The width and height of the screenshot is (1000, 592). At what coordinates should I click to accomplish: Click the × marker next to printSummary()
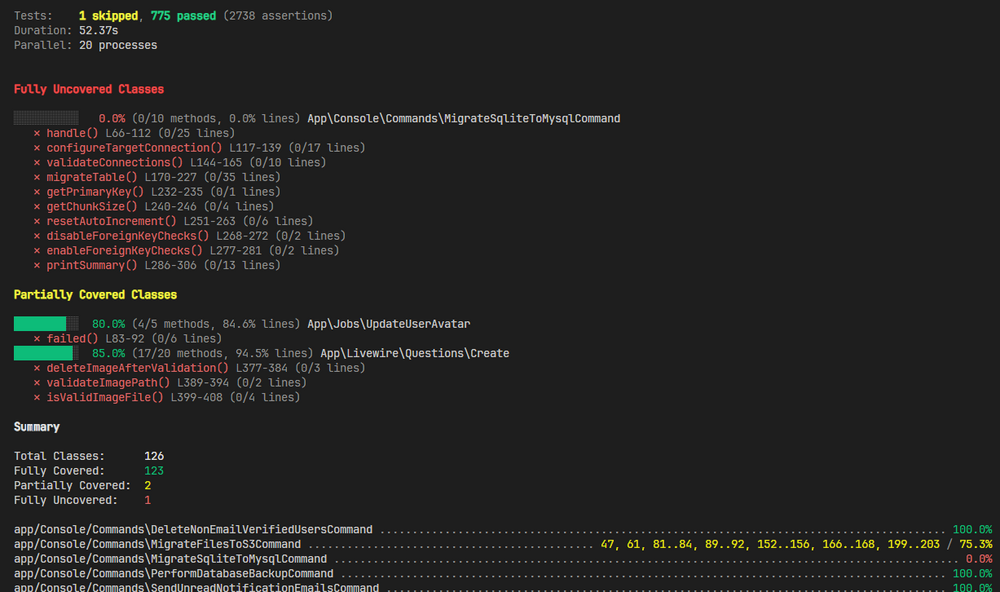(37, 266)
